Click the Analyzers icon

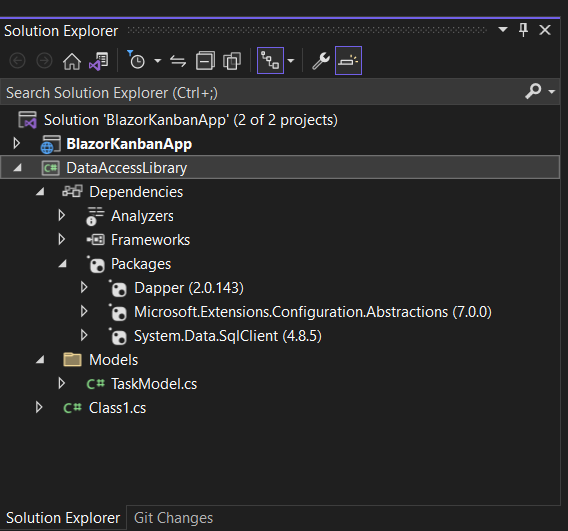click(95, 216)
